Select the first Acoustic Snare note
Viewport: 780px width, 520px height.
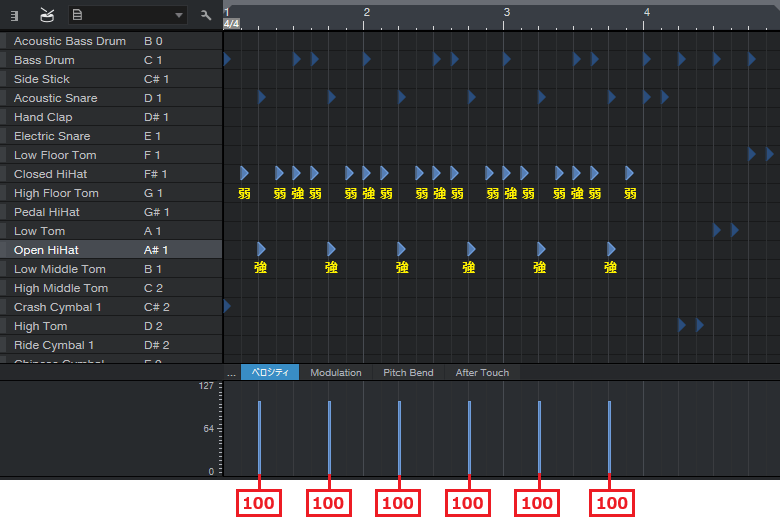tap(261, 97)
